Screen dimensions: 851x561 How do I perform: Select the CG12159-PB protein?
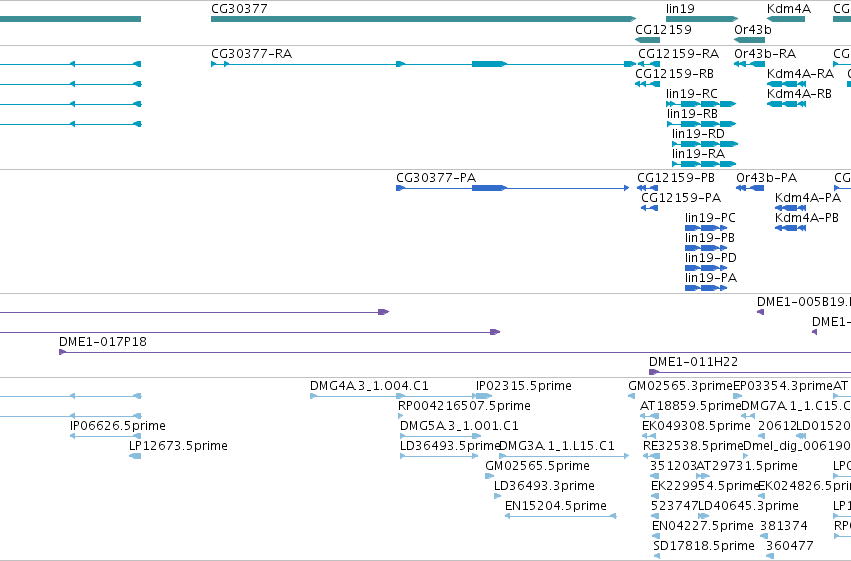(x=647, y=188)
